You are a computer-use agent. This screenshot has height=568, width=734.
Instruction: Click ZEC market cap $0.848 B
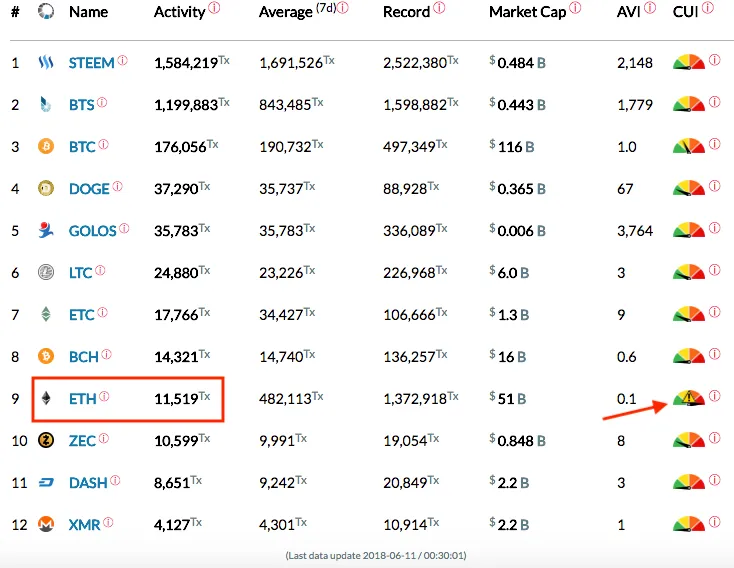tap(517, 441)
